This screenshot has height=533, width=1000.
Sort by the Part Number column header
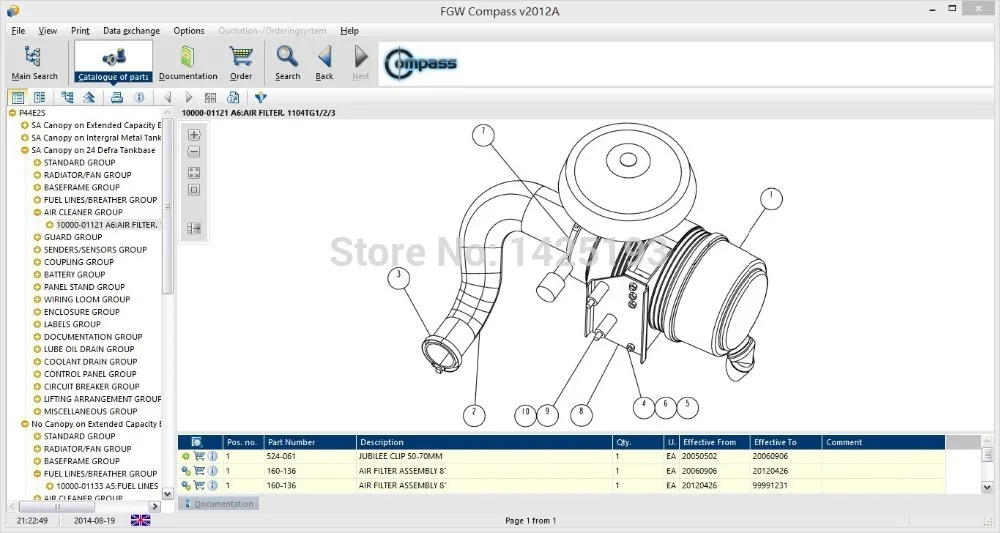click(x=309, y=442)
